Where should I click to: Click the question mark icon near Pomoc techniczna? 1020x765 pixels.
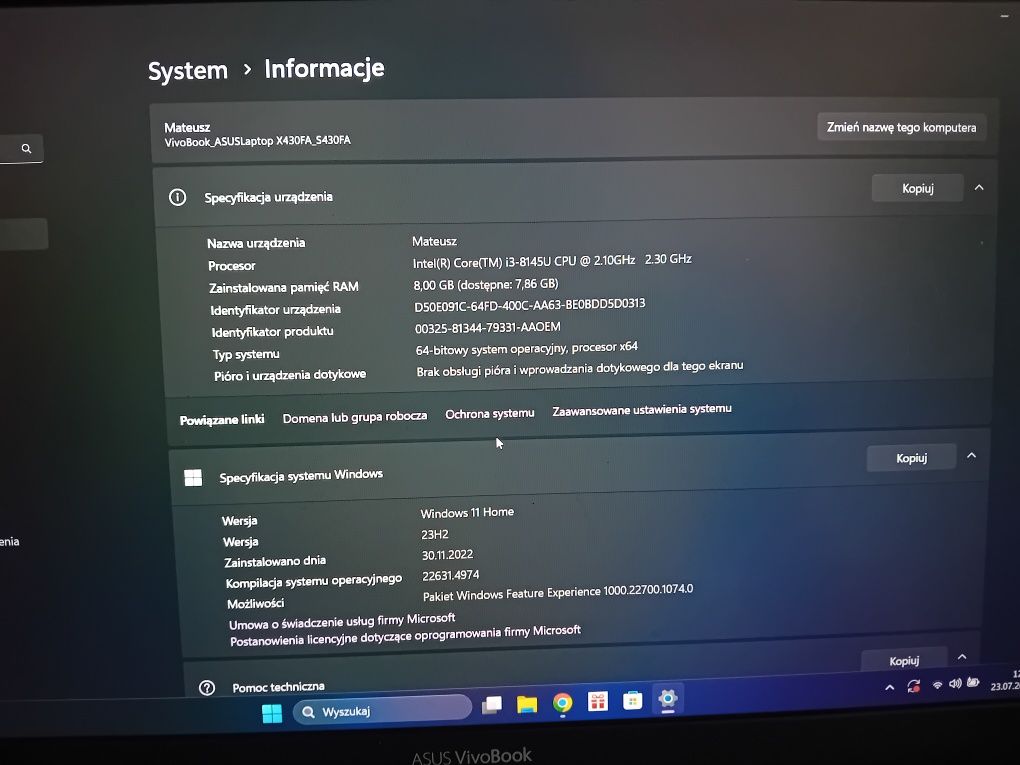click(207, 688)
